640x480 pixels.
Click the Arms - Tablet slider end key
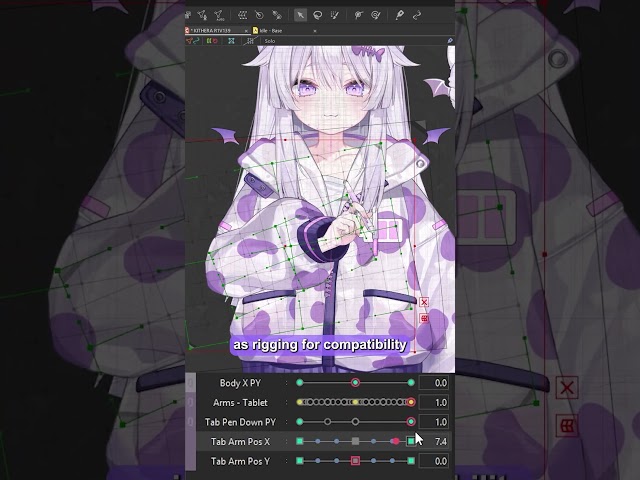(x=411, y=402)
